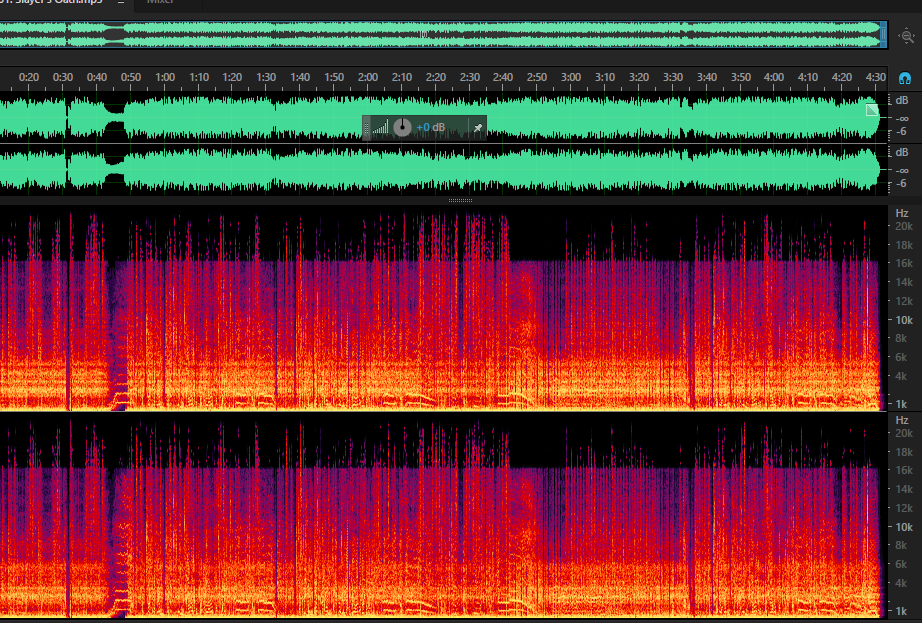
Task: Click the 1:30 mark on the timeline ruler
Action: [x=266, y=77]
